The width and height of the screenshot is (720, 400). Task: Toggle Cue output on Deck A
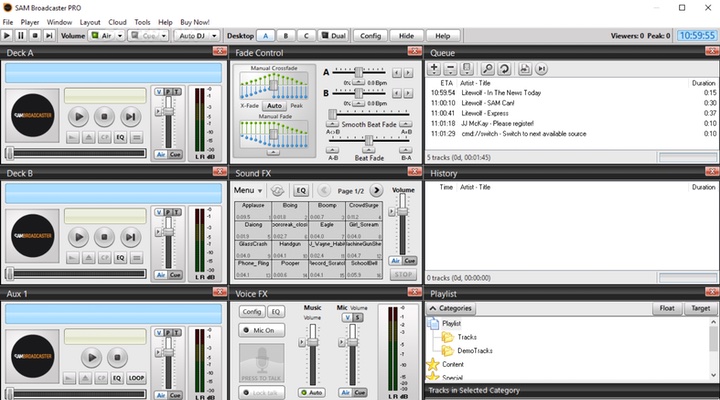[x=175, y=154]
